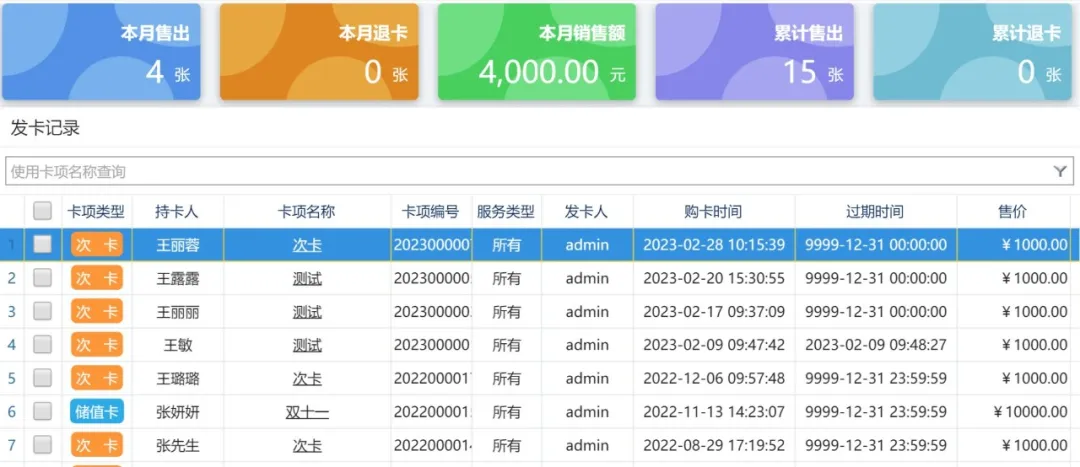Open the 次卡 link in 王璐璐 row
Screen dimensions: 1080x467
pyautogui.click(x=307, y=378)
